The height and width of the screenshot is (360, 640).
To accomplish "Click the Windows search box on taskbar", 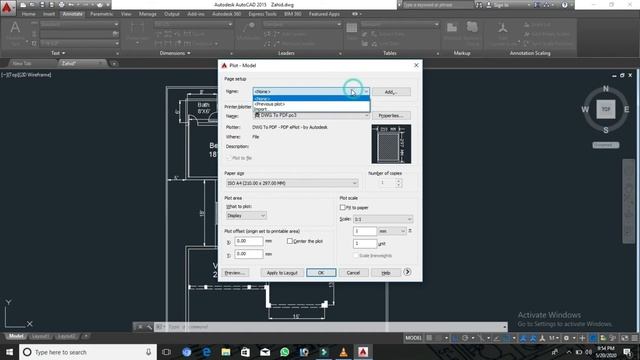I will click(88, 352).
